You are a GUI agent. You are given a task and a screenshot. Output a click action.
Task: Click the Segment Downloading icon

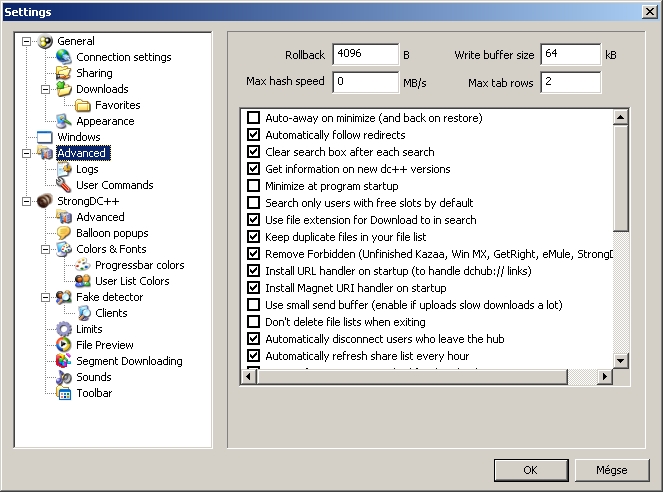click(63, 361)
